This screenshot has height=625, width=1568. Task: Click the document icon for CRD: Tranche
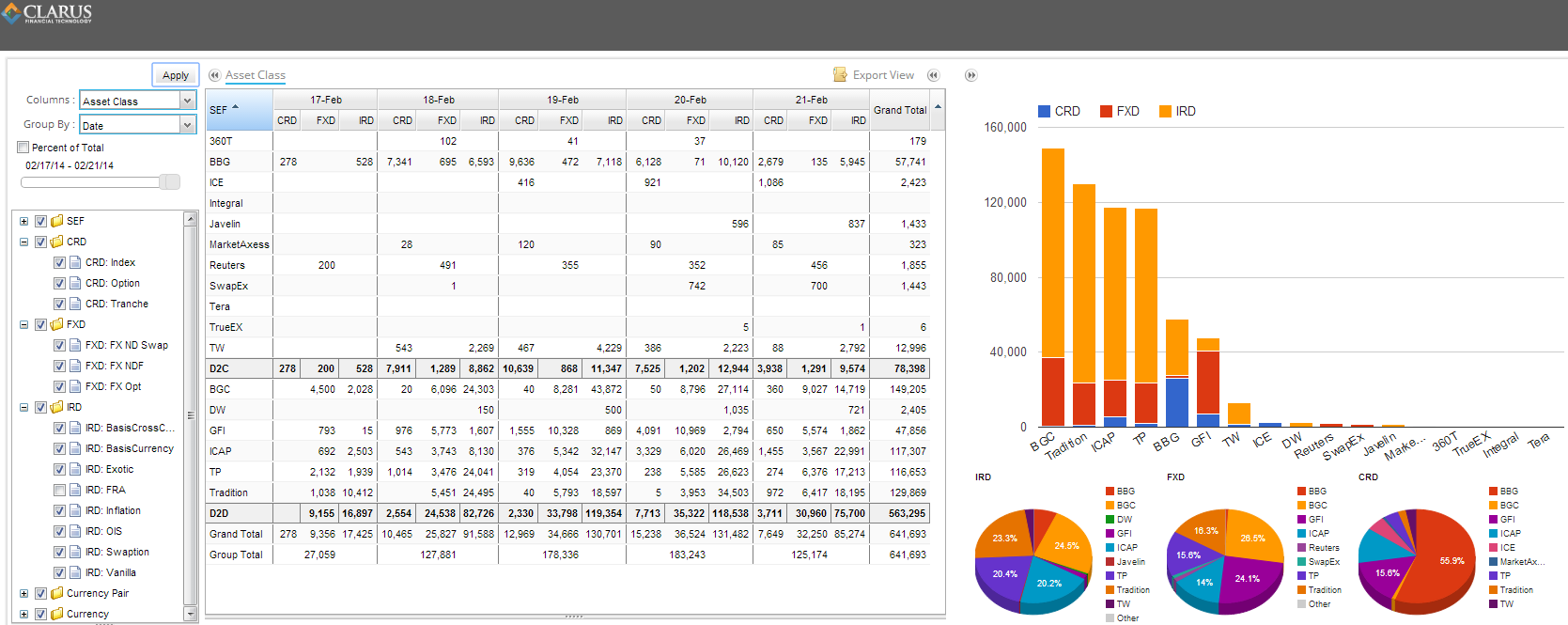tap(75, 304)
